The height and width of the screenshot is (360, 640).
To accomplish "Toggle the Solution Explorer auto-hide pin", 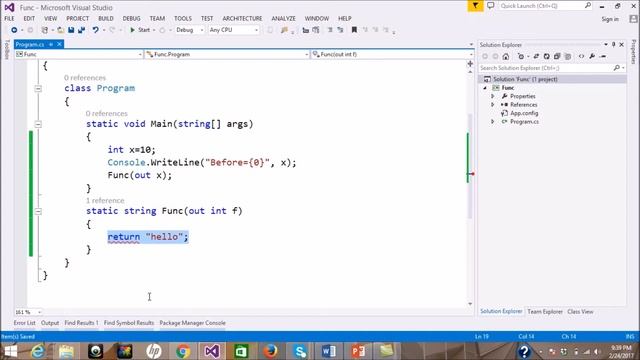I will [613, 44].
